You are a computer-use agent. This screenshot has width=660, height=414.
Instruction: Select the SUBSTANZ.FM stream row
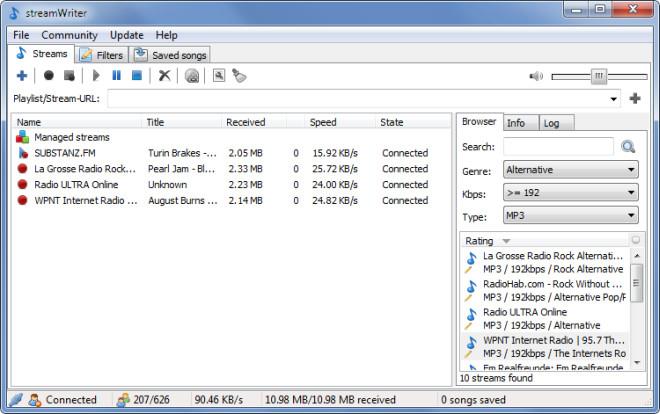click(x=232, y=153)
